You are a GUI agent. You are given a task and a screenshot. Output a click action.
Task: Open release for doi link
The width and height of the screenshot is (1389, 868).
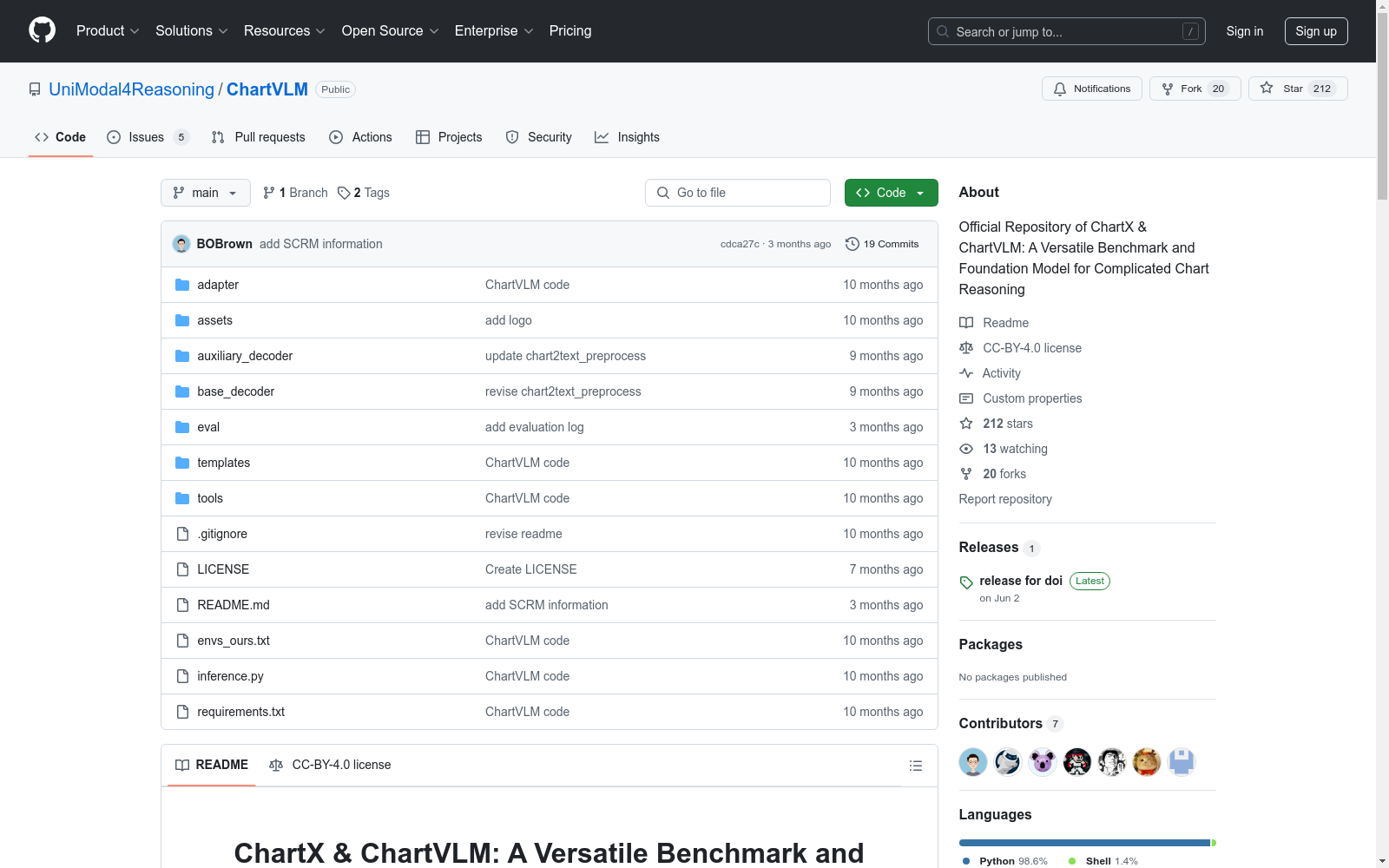(x=1021, y=581)
